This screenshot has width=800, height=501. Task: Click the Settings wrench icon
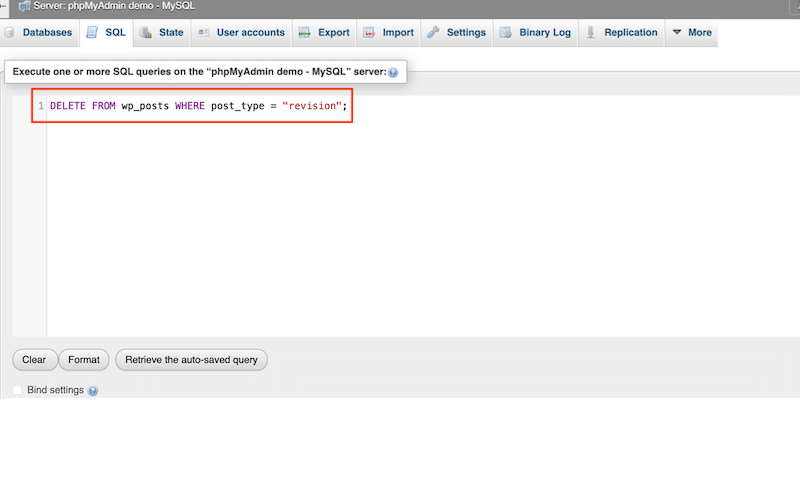click(x=433, y=33)
